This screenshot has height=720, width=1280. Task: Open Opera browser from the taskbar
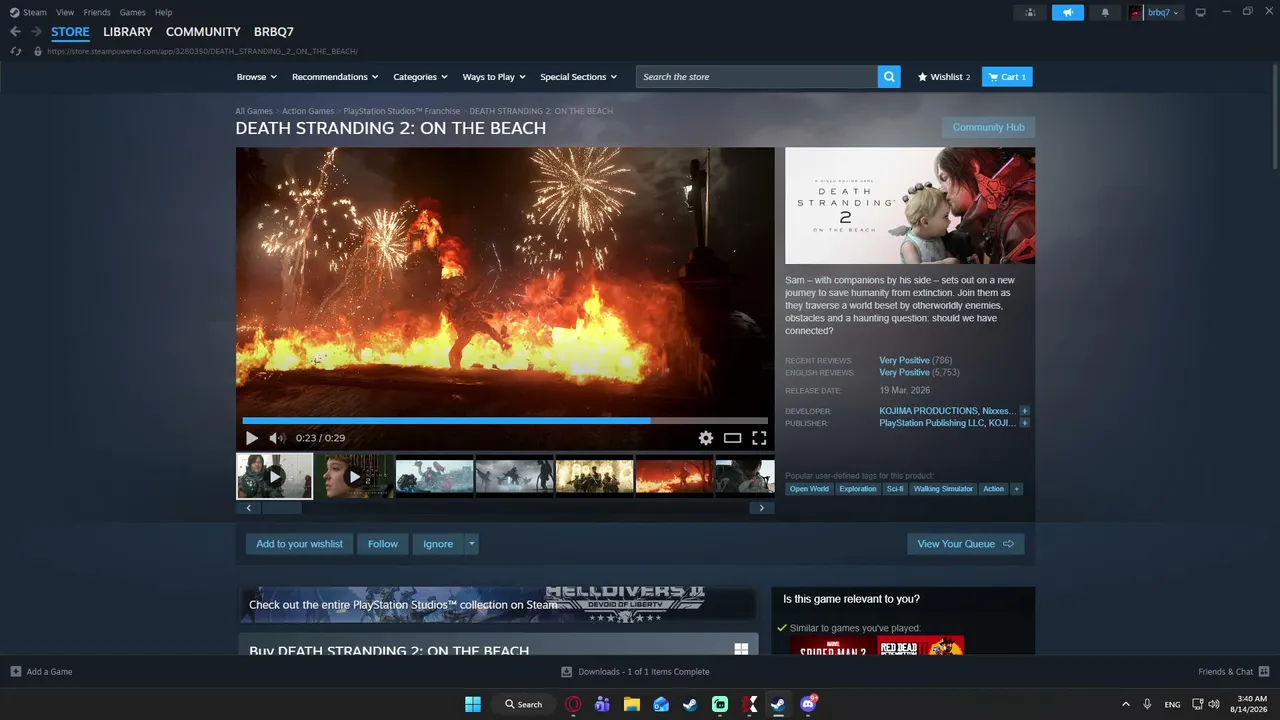coord(574,704)
